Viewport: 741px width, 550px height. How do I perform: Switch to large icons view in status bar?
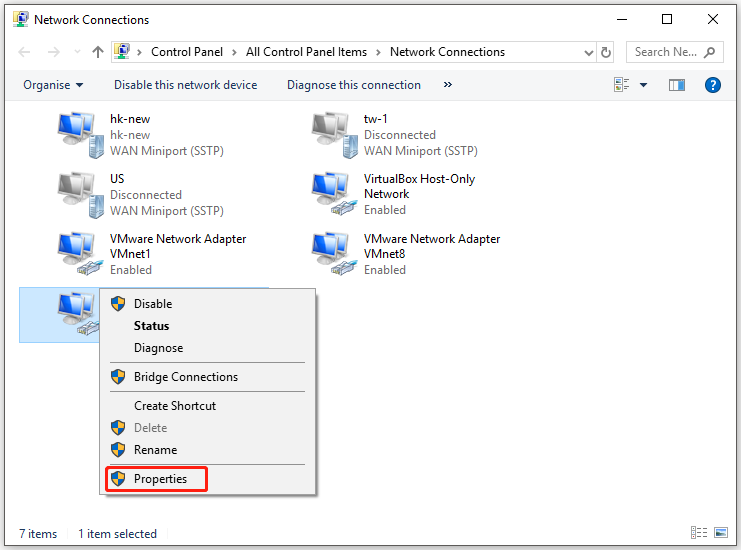pos(721,533)
